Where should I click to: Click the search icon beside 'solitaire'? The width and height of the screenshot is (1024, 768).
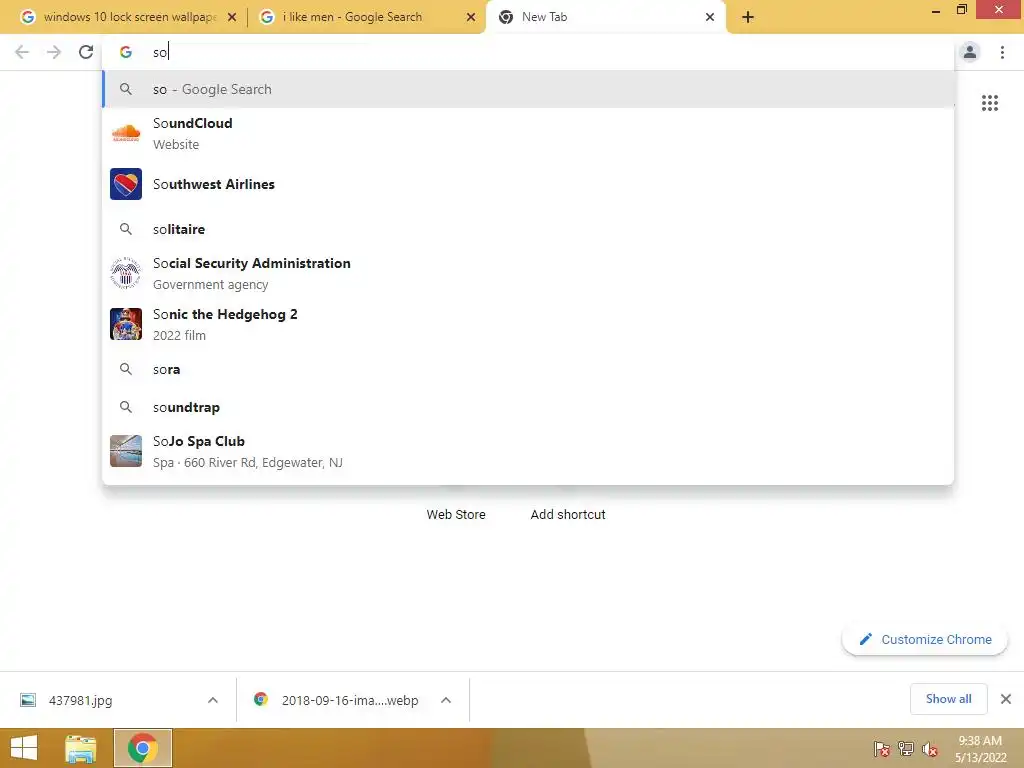126,229
